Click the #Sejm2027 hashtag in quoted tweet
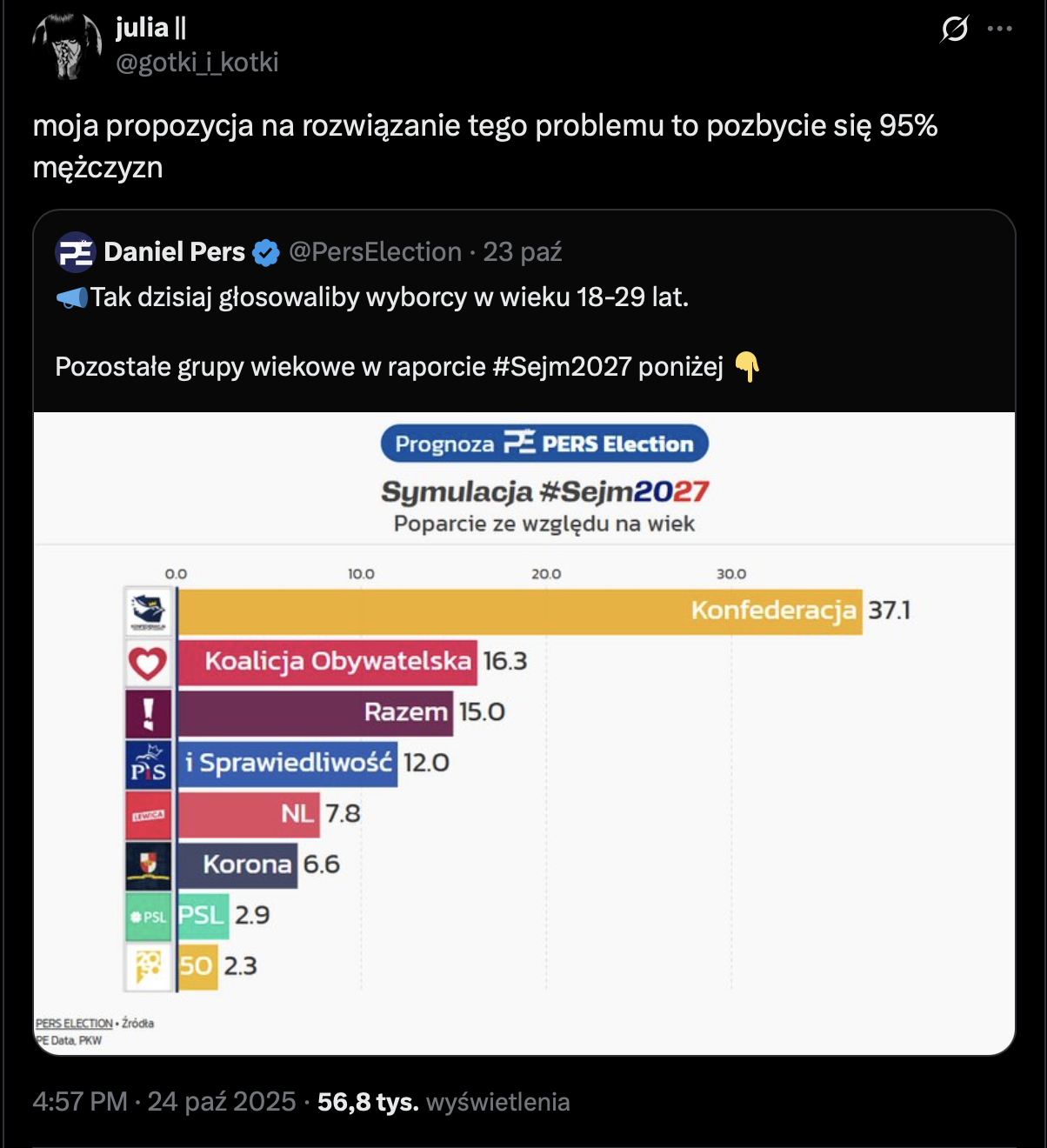 click(x=562, y=367)
